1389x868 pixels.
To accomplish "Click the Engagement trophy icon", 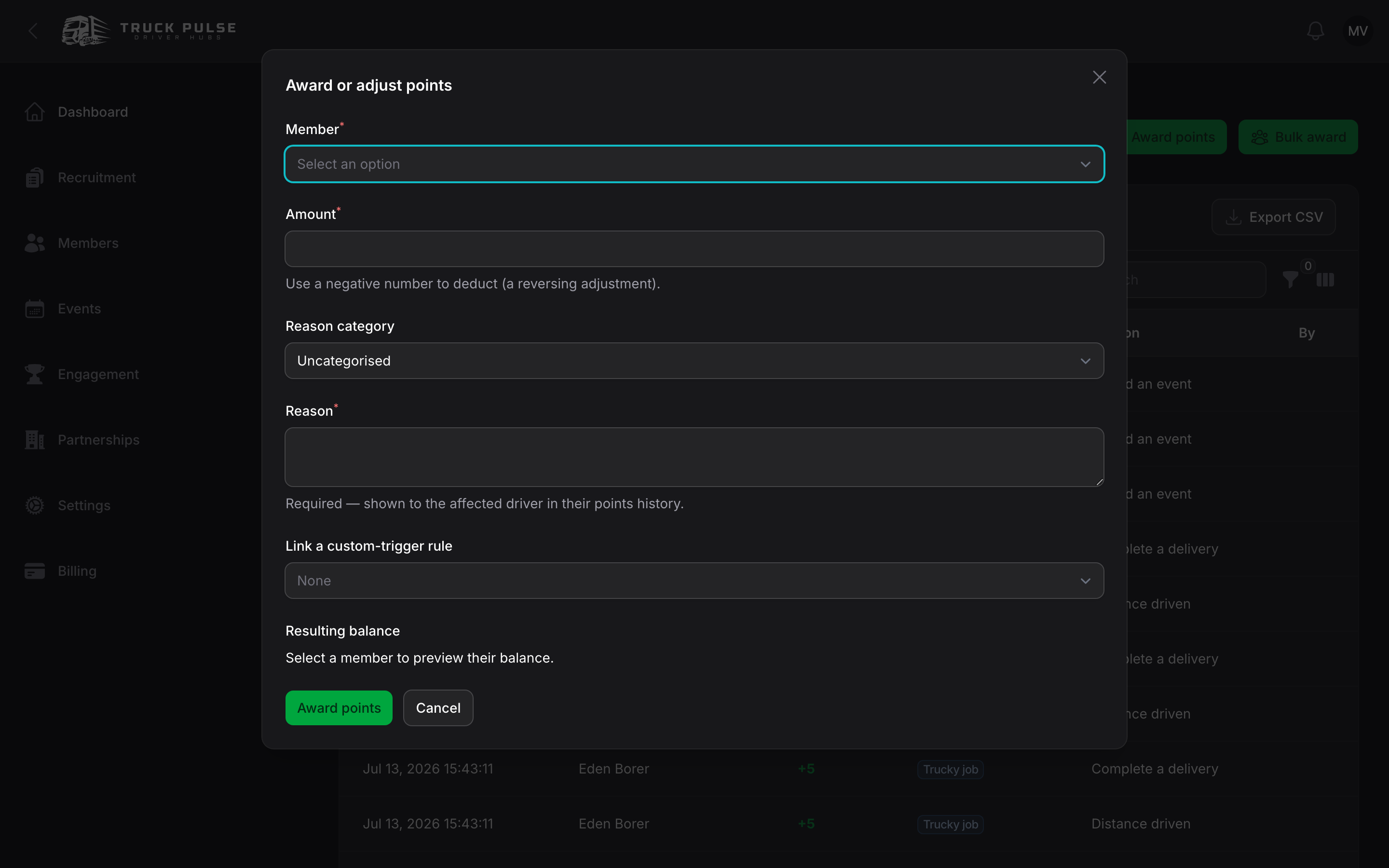I will click(x=34, y=374).
